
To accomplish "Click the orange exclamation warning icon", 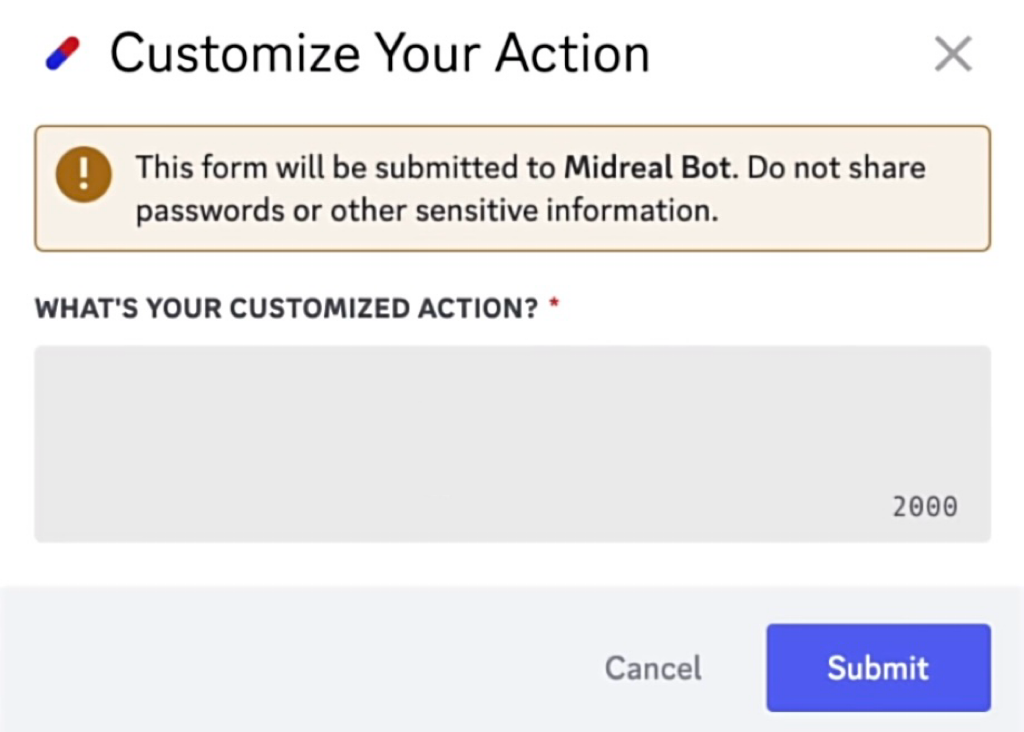I will pos(84,174).
